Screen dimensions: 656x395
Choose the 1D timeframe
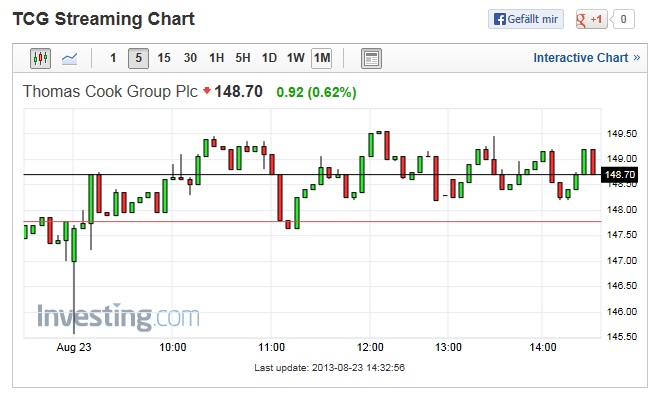[269, 58]
